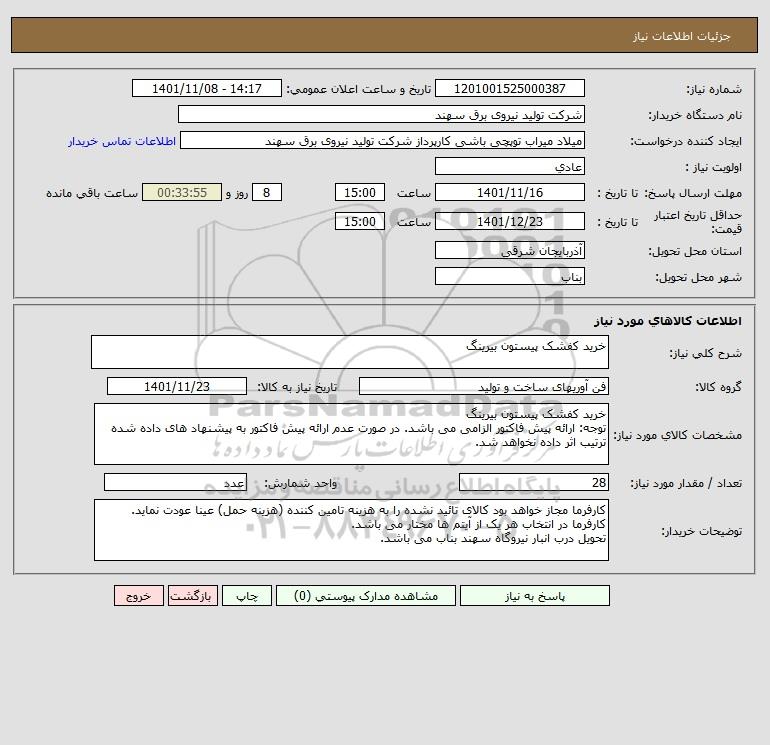Click requester field میلاد میراب توپچی باشی
Viewport: 770px width, 745px height.
pos(383,140)
